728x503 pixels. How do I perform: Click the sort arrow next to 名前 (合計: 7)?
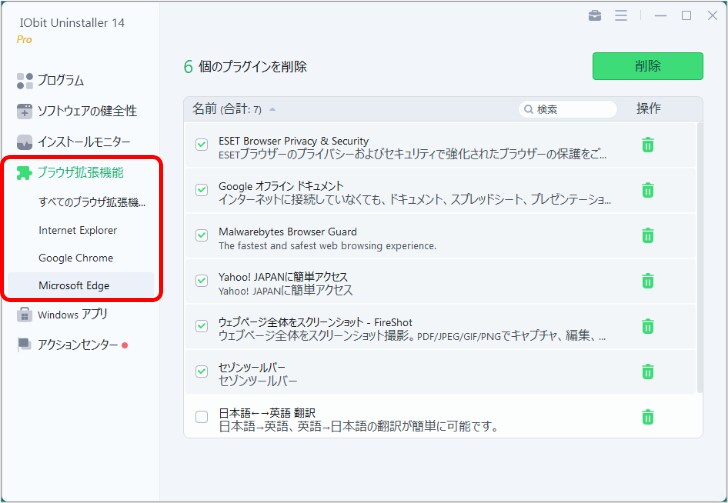coord(273,110)
